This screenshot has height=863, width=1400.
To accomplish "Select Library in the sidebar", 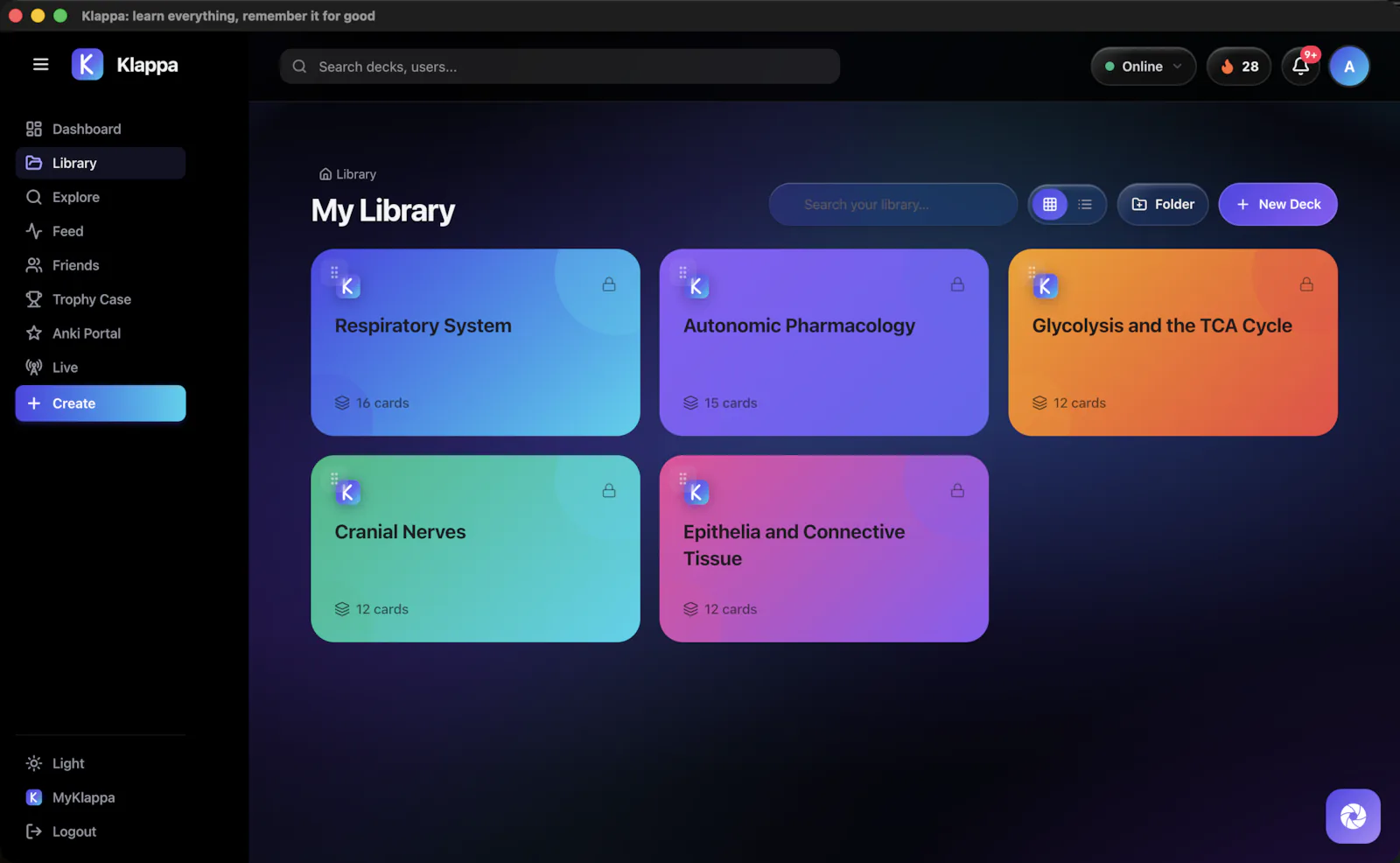I will [101, 163].
